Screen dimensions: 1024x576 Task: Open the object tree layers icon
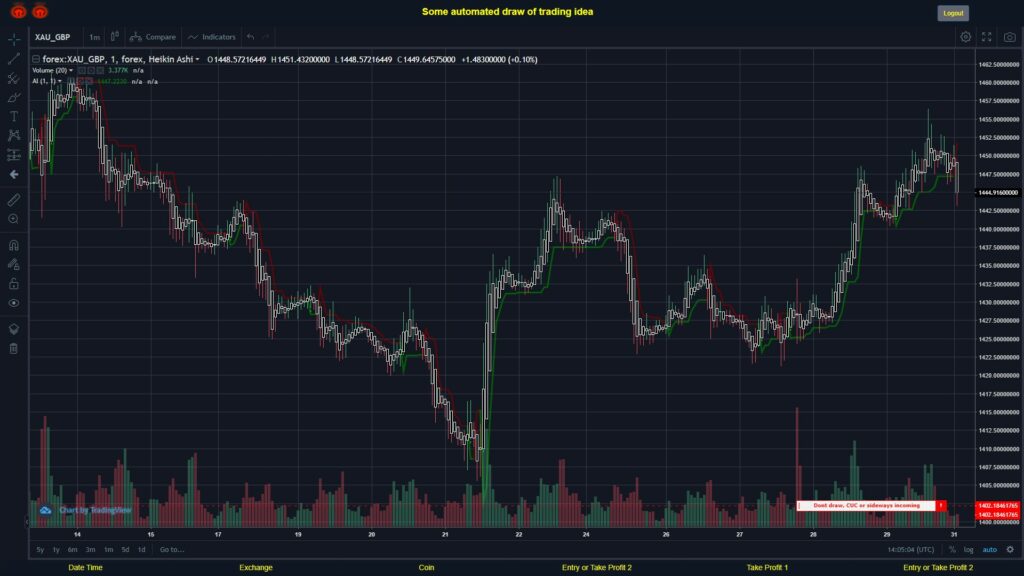14,329
